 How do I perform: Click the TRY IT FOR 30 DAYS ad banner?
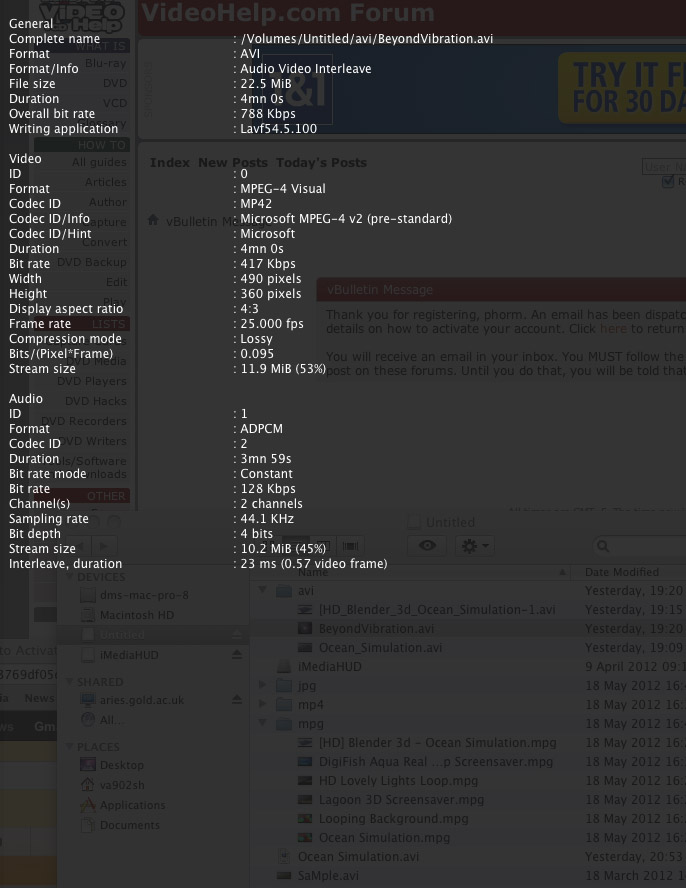pyautogui.click(x=622, y=88)
